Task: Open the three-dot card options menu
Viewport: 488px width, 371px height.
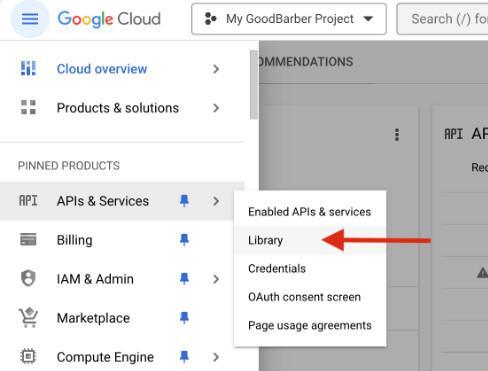Action: pyautogui.click(x=397, y=135)
